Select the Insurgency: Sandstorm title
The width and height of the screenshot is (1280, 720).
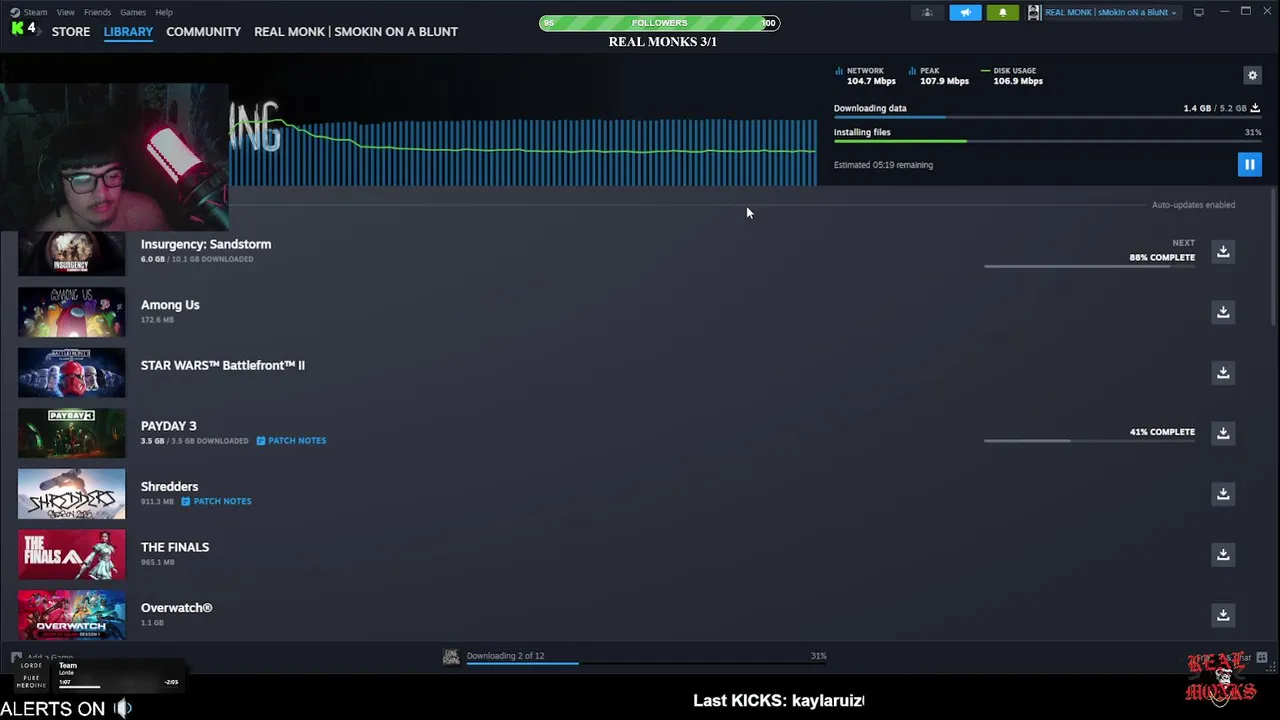pyautogui.click(x=206, y=244)
